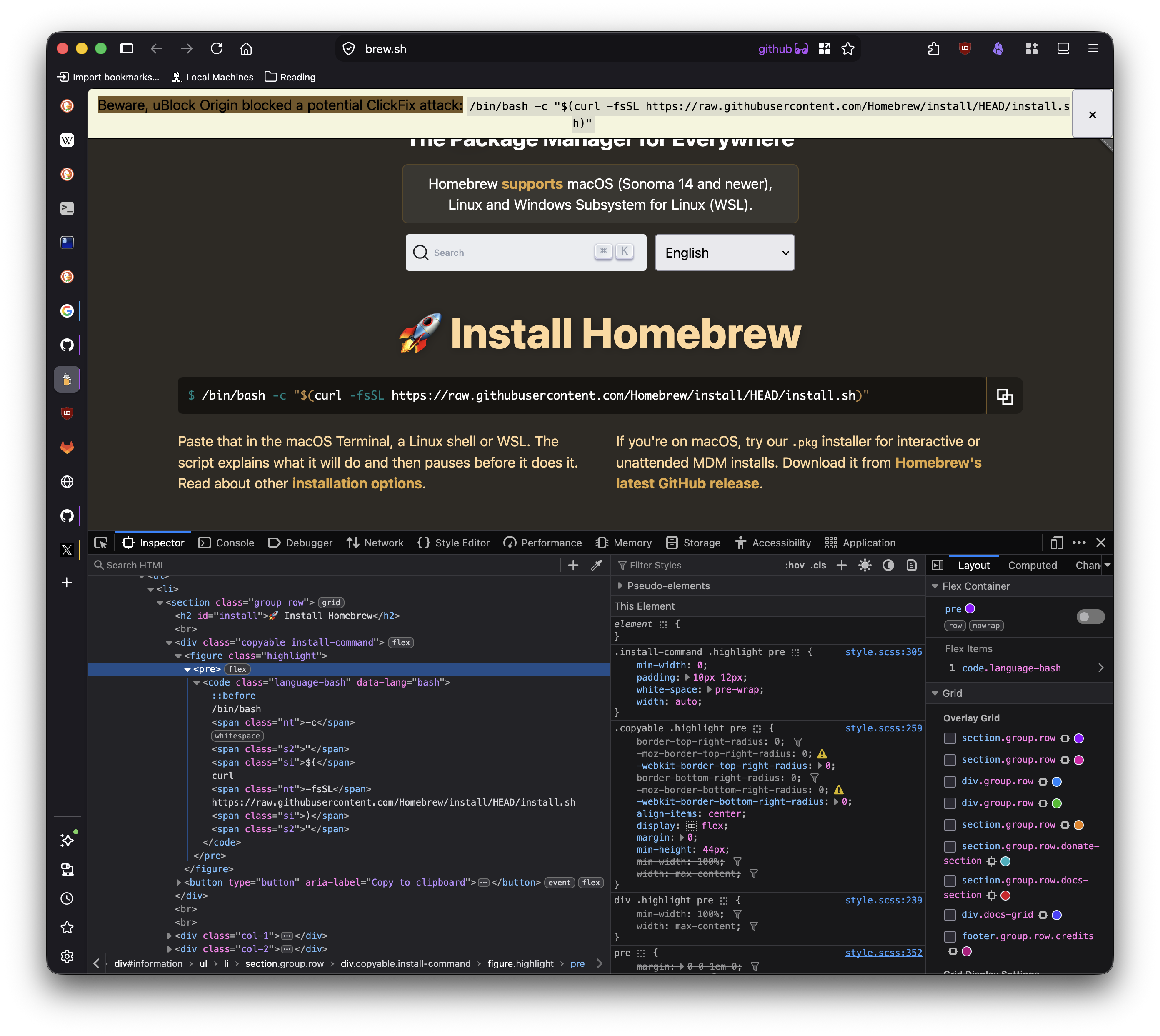Open the "supports" link in the Homebrew notice
Screen dimensions: 1160x1036
coord(532,184)
